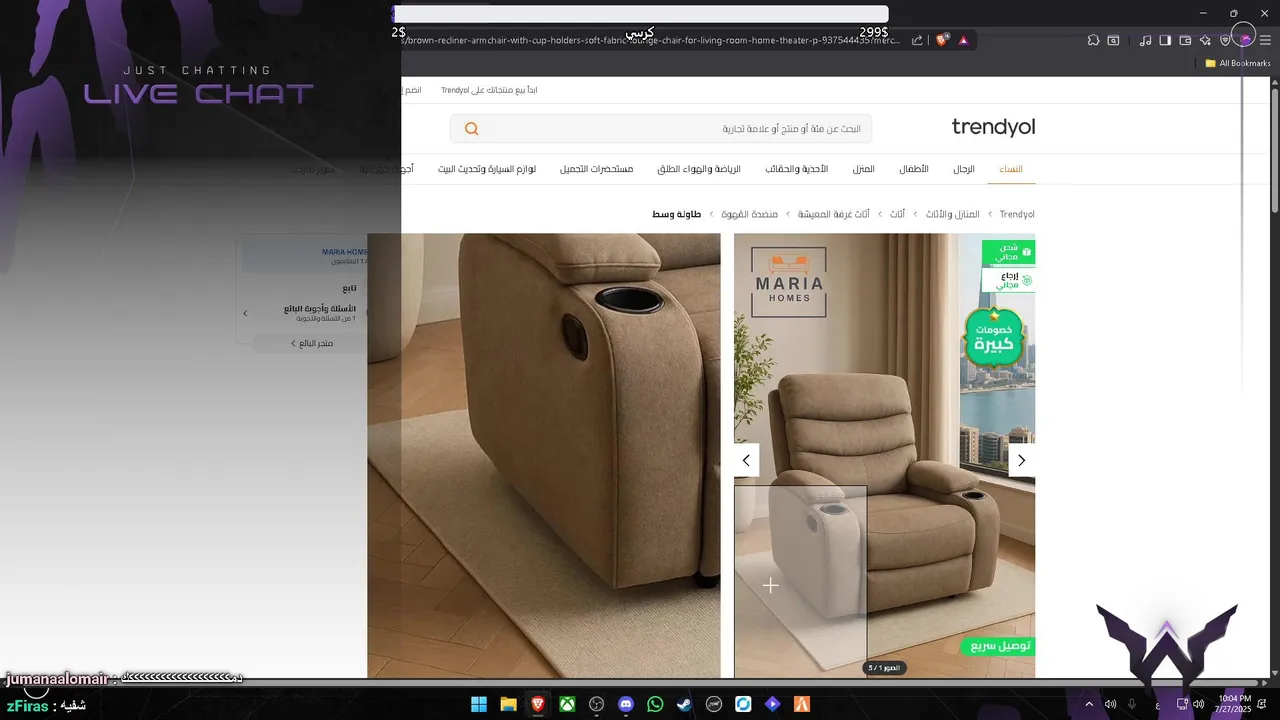
Task: Open the Brave hamburger menu
Action: 1265,40
